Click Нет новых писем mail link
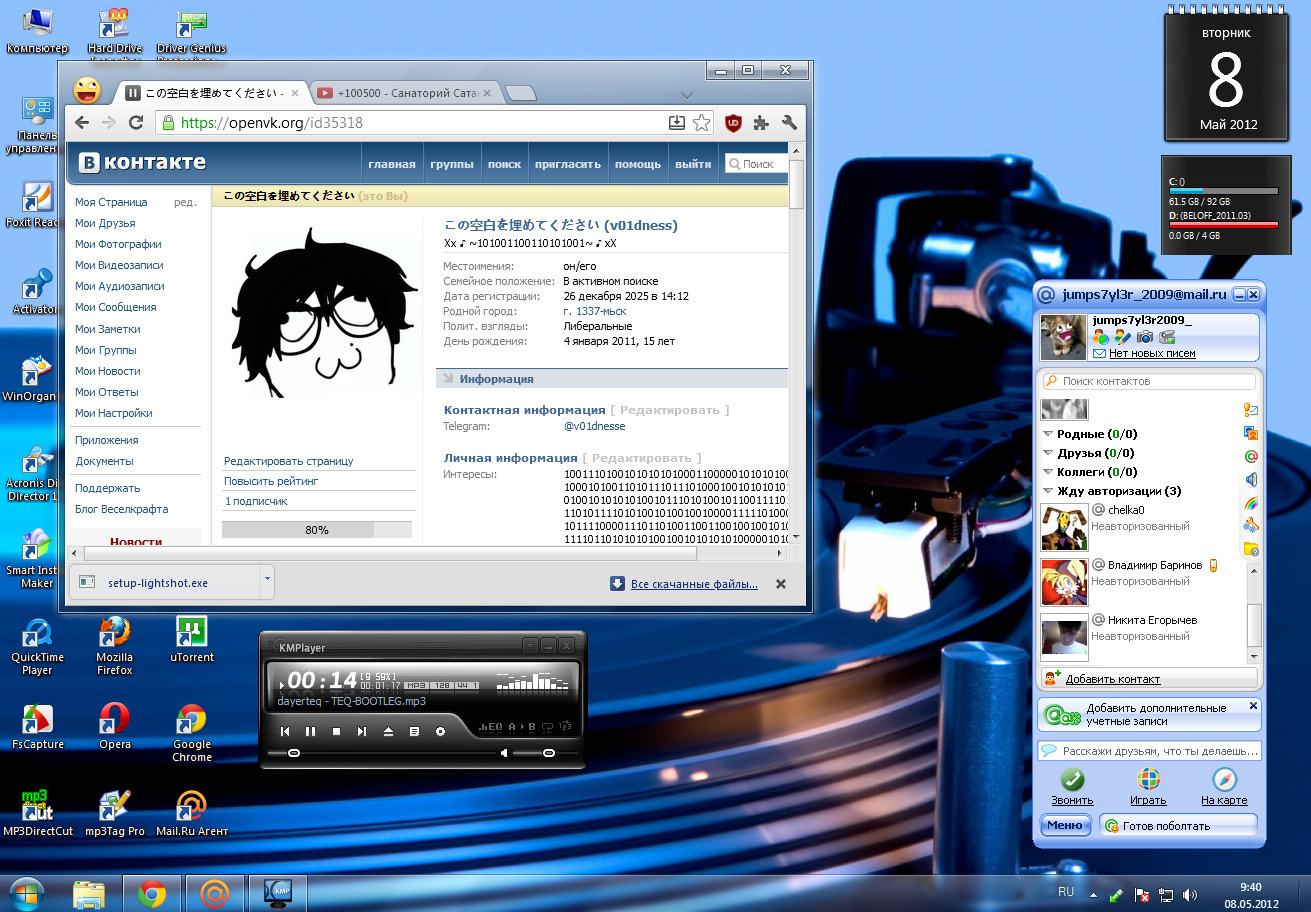Viewport: 1311px width, 912px height. click(1152, 353)
